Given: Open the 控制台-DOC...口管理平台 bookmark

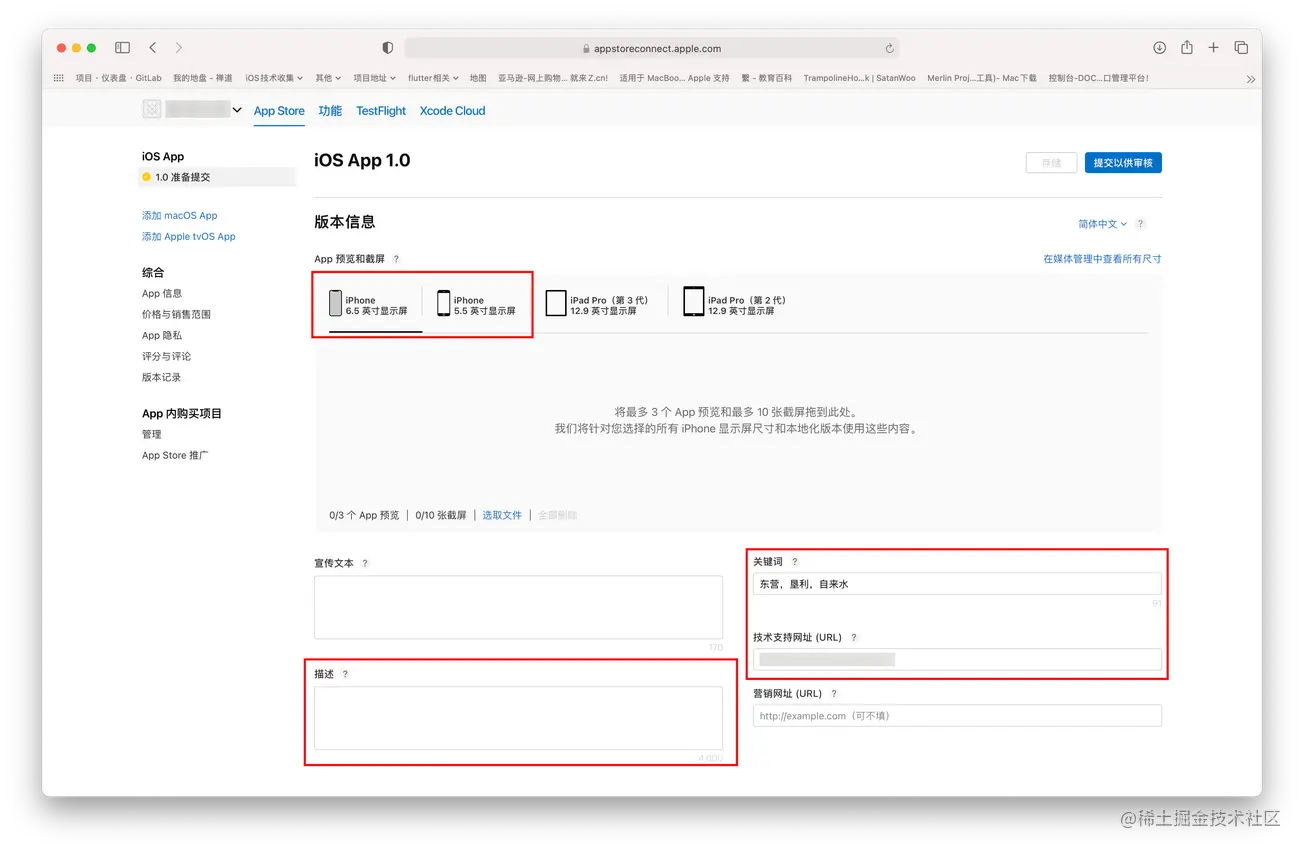Looking at the screenshot, I should click(x=1098, y=78).
